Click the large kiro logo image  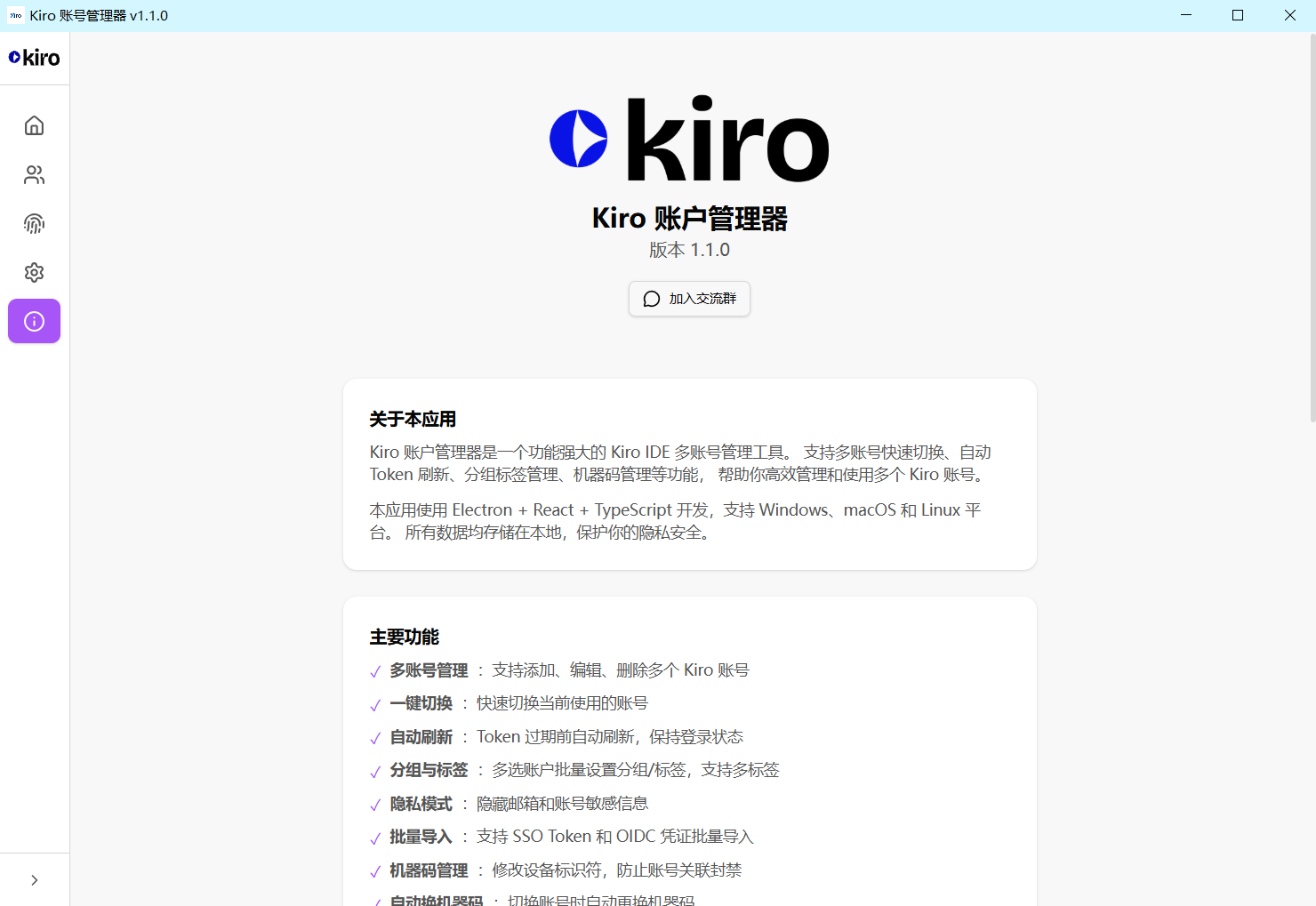pyautogui.click(x=689, y=139)
